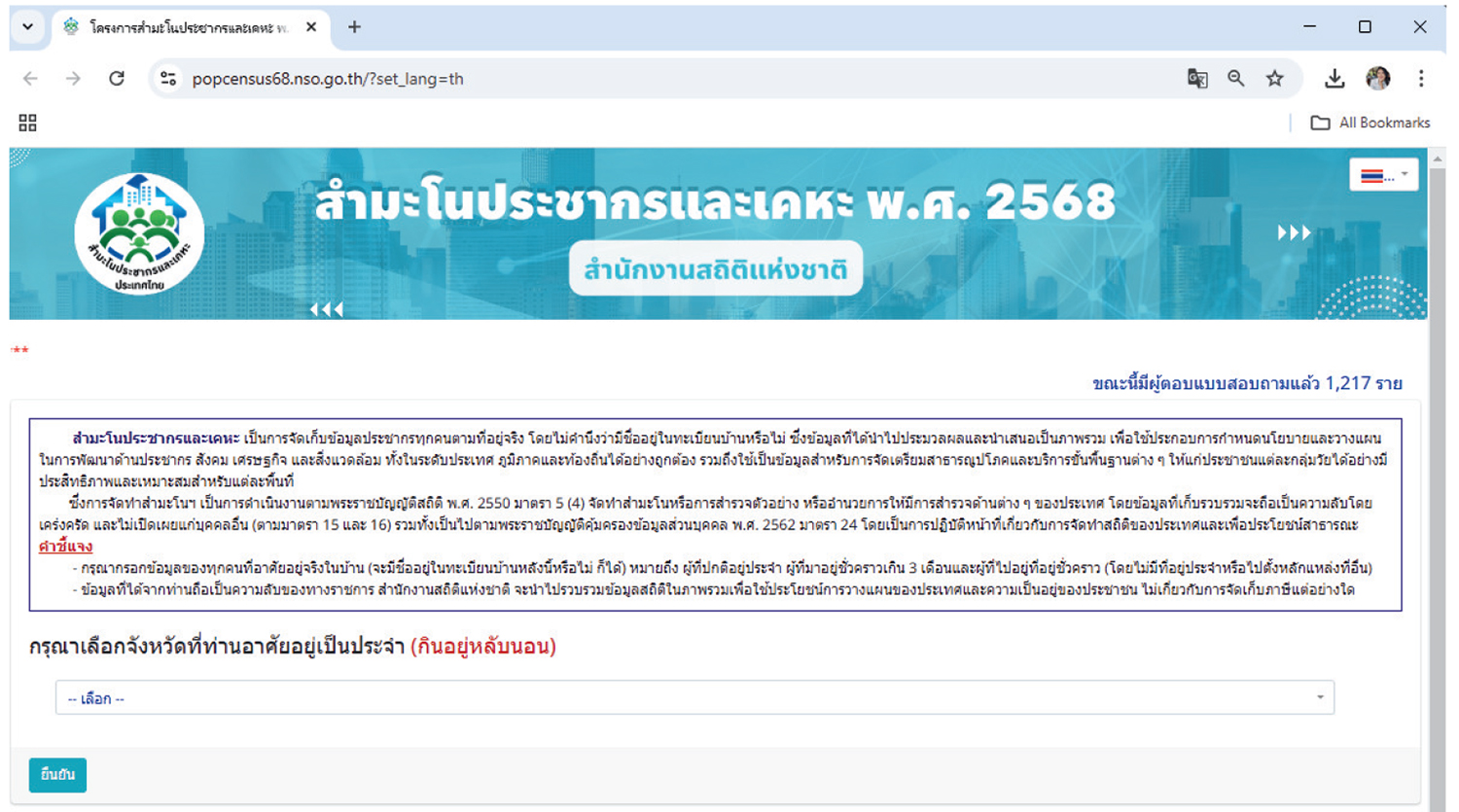Open a new browser tab with the plus
The image size is (1459, 812).
coord(354,27)
